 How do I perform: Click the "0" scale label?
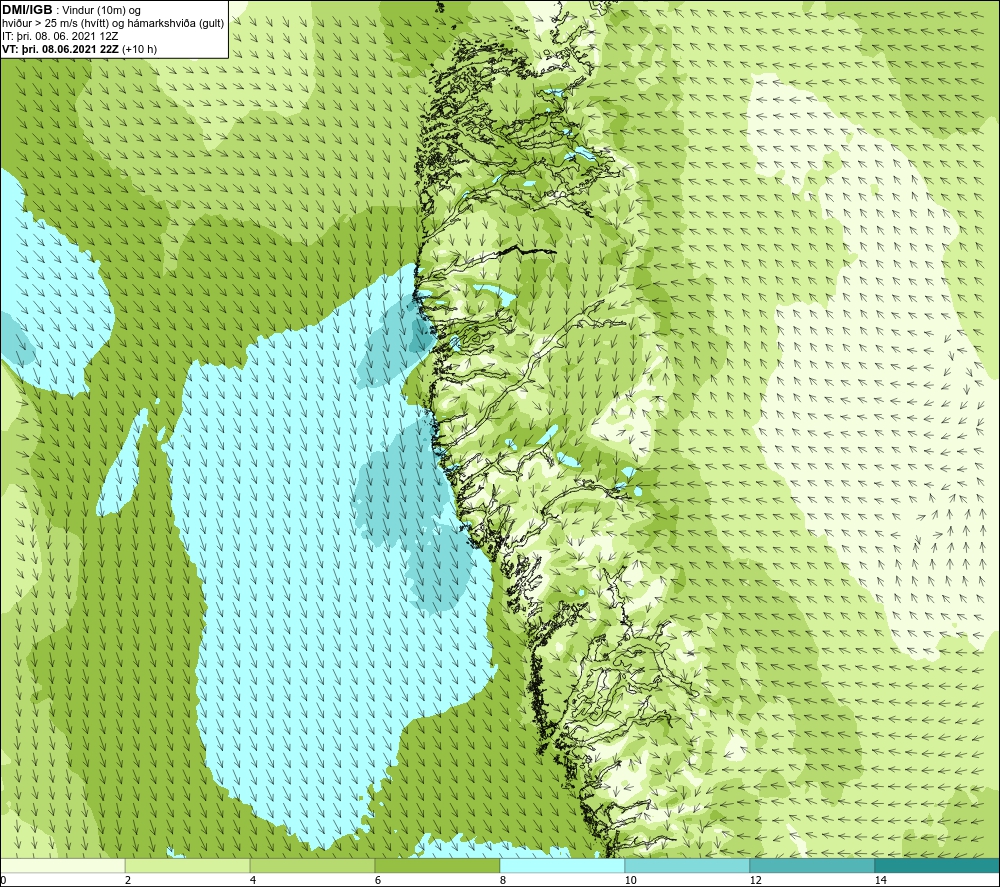click(3, 880)
